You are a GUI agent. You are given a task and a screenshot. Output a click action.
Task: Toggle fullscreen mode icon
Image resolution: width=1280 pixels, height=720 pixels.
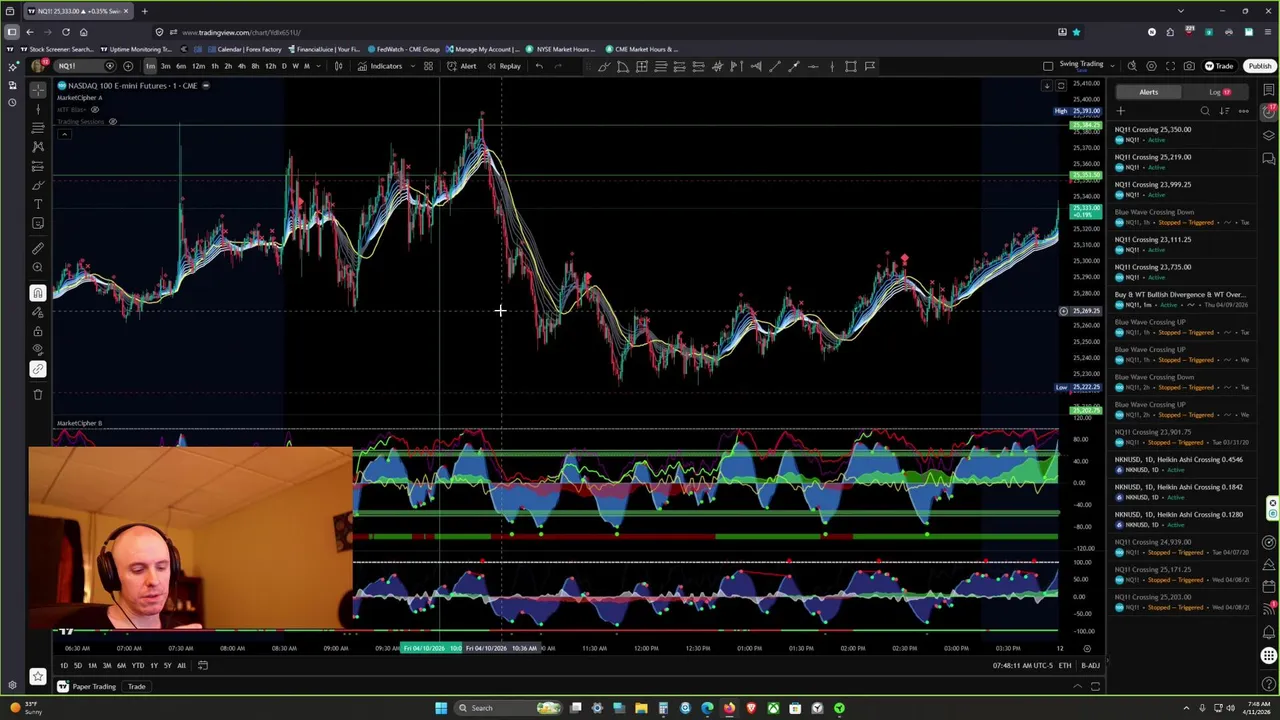(x=1170, y=66)
